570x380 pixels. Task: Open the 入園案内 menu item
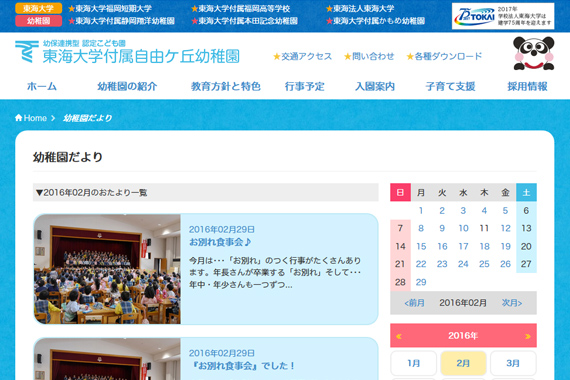[x=375, y=86]
